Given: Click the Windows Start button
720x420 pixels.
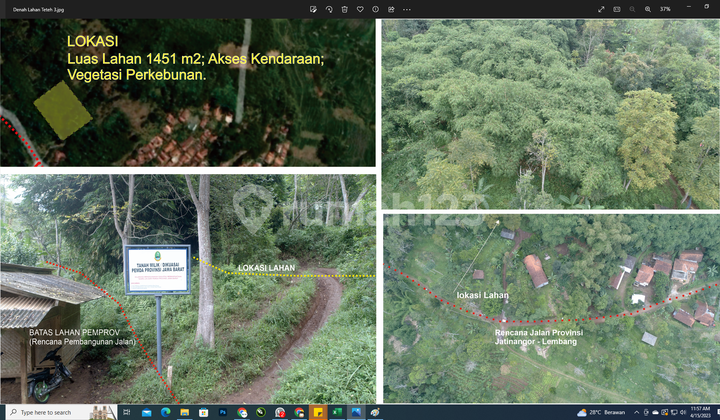Looking at the screenshot, I should 6,412.
